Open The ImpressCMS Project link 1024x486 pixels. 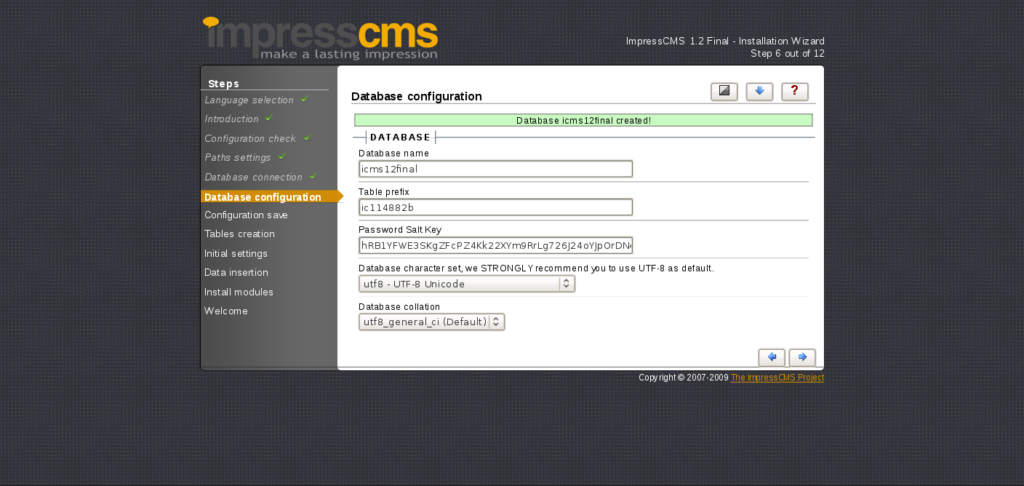click(x=777, y=378)
